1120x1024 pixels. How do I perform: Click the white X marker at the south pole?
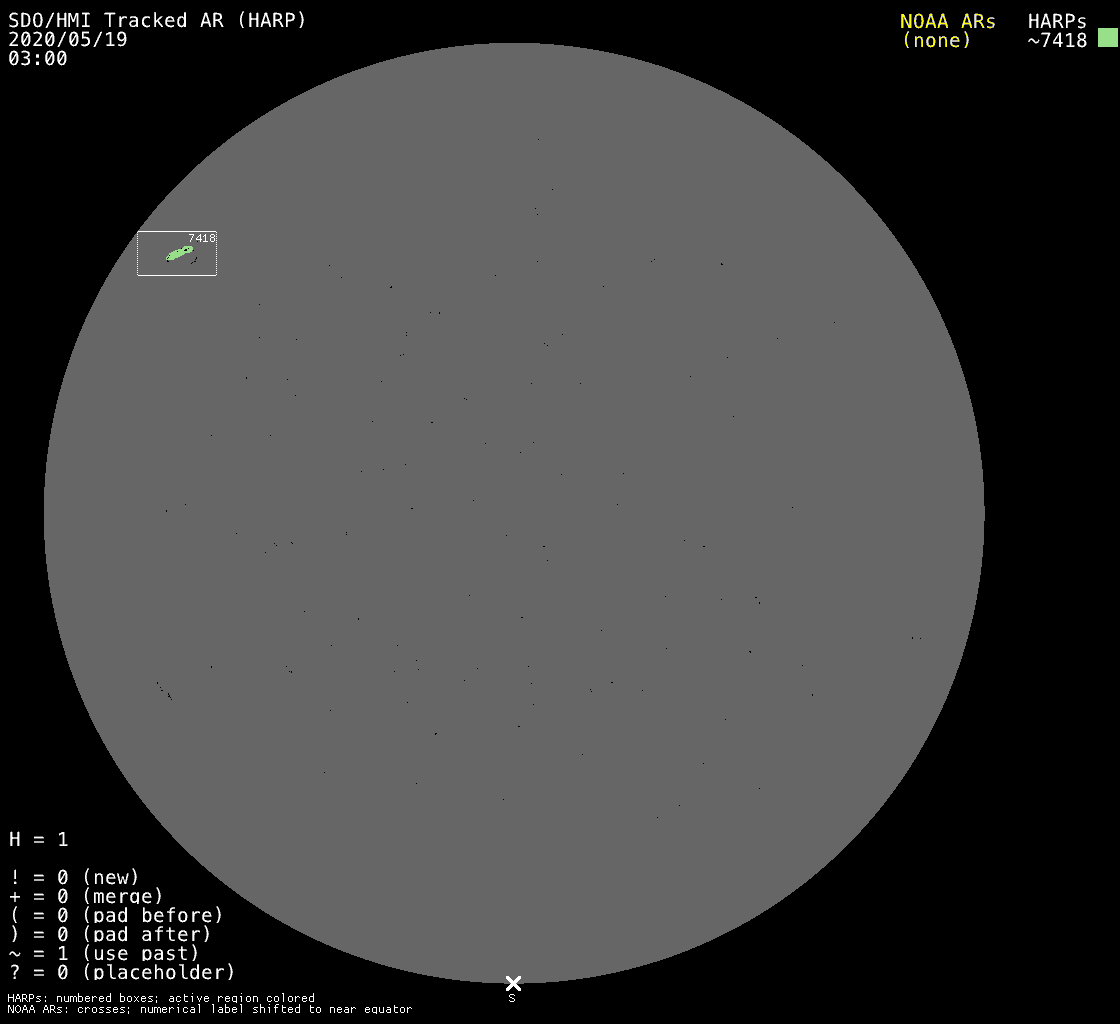(x=513, y=983)
